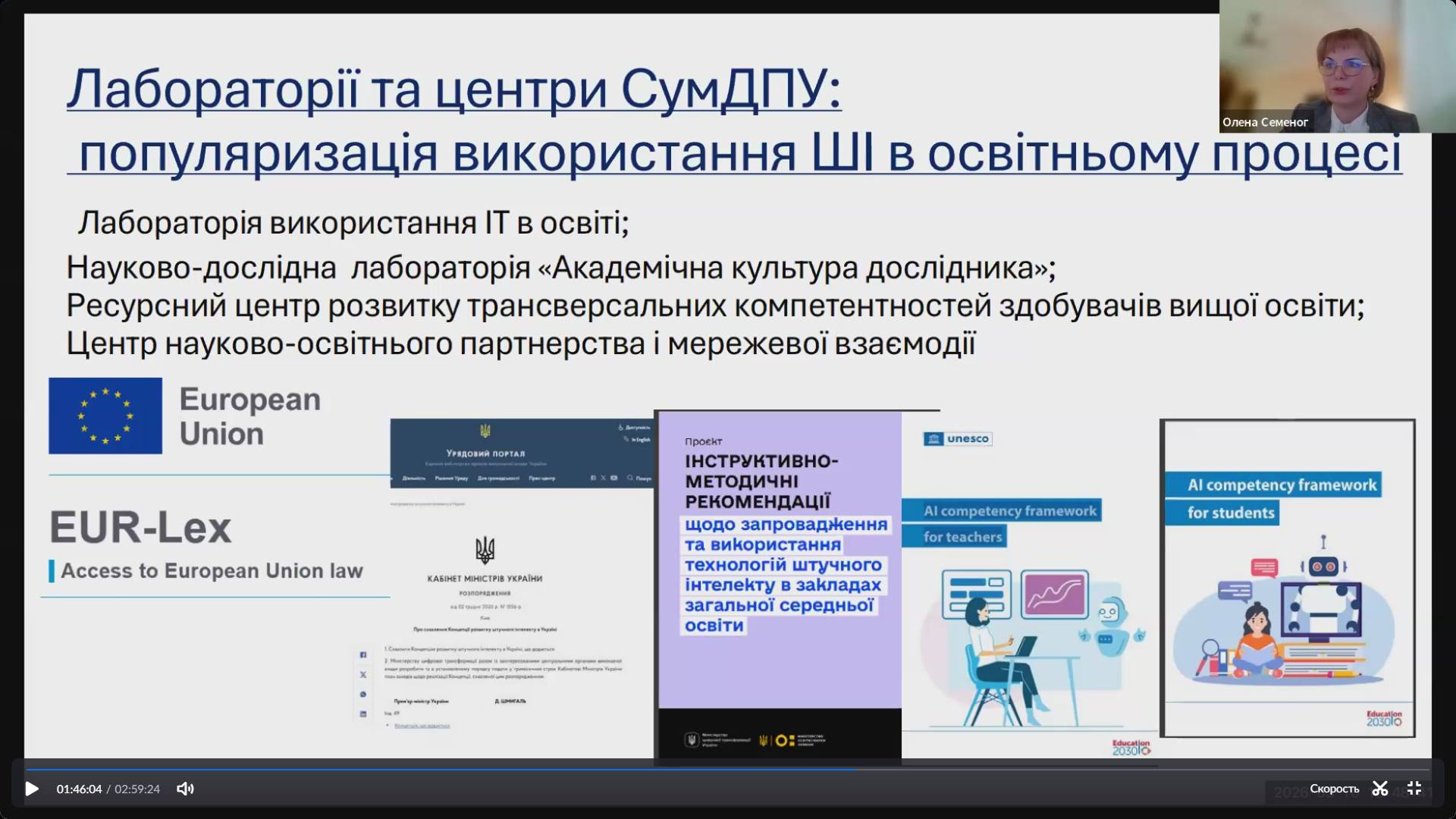This screenshot has width=1456, height=819.
Task: Click the Урядовий портал header
Action: coord(485,453)
